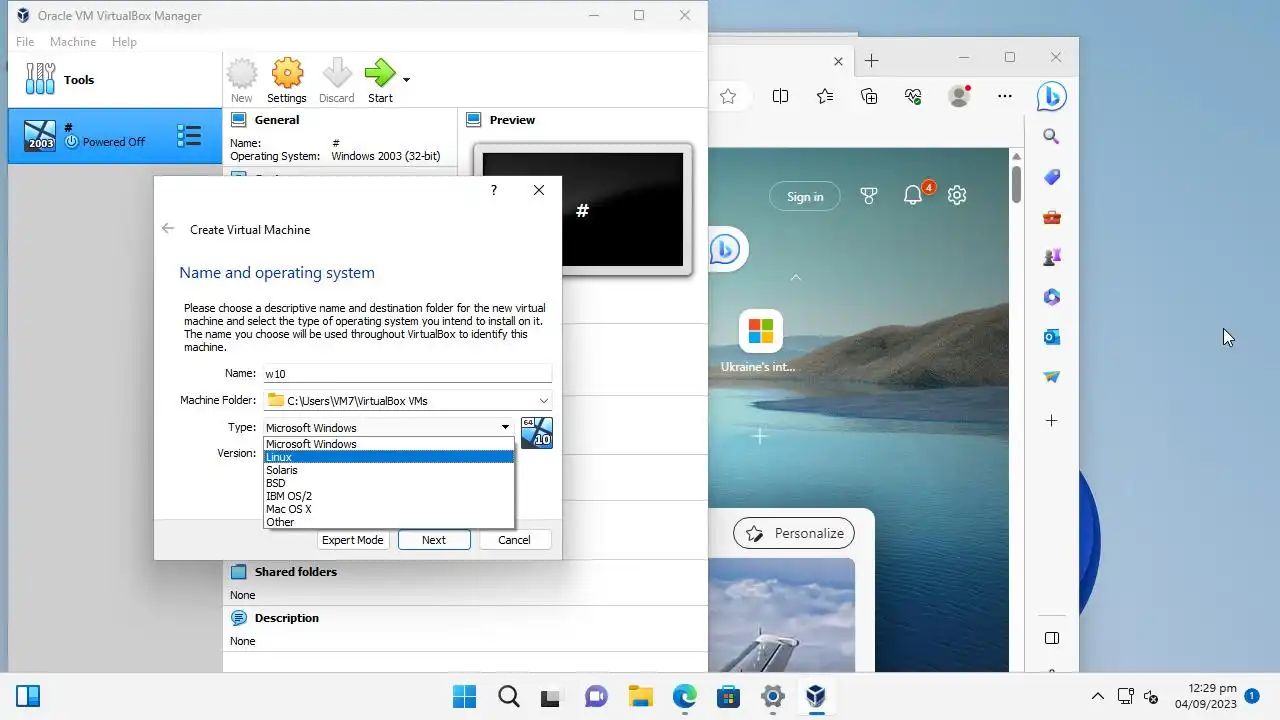Click the Windows 10 64-bit OS icon
The height and width of the screenshot is (720, 1280).
click(x=536, y=433)
